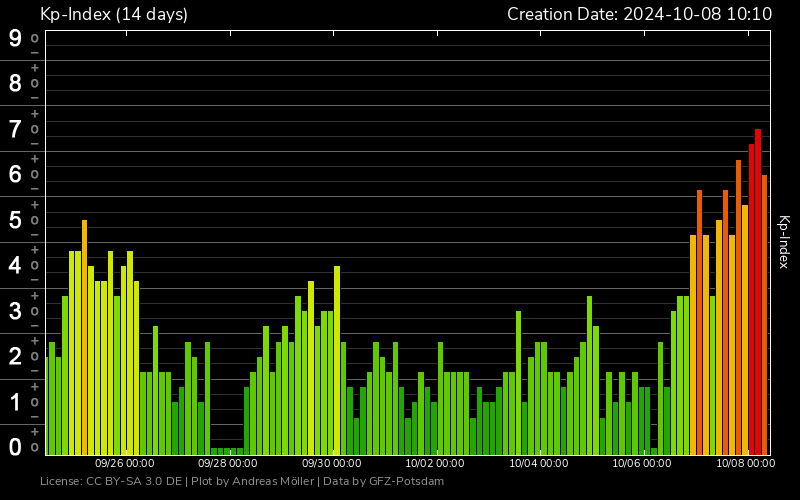Click the number 1 on the y-axis
This screenshot has height=500, width=800.
tap(15, 402)
